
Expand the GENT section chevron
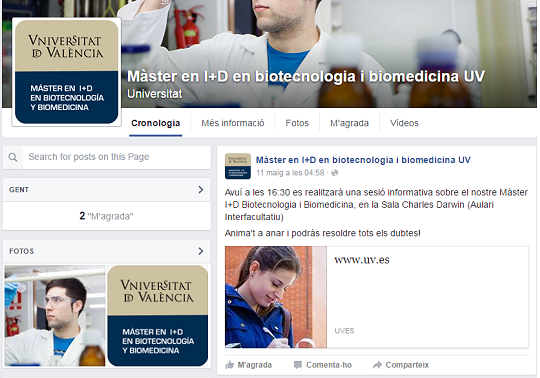(x=201, y=190)
